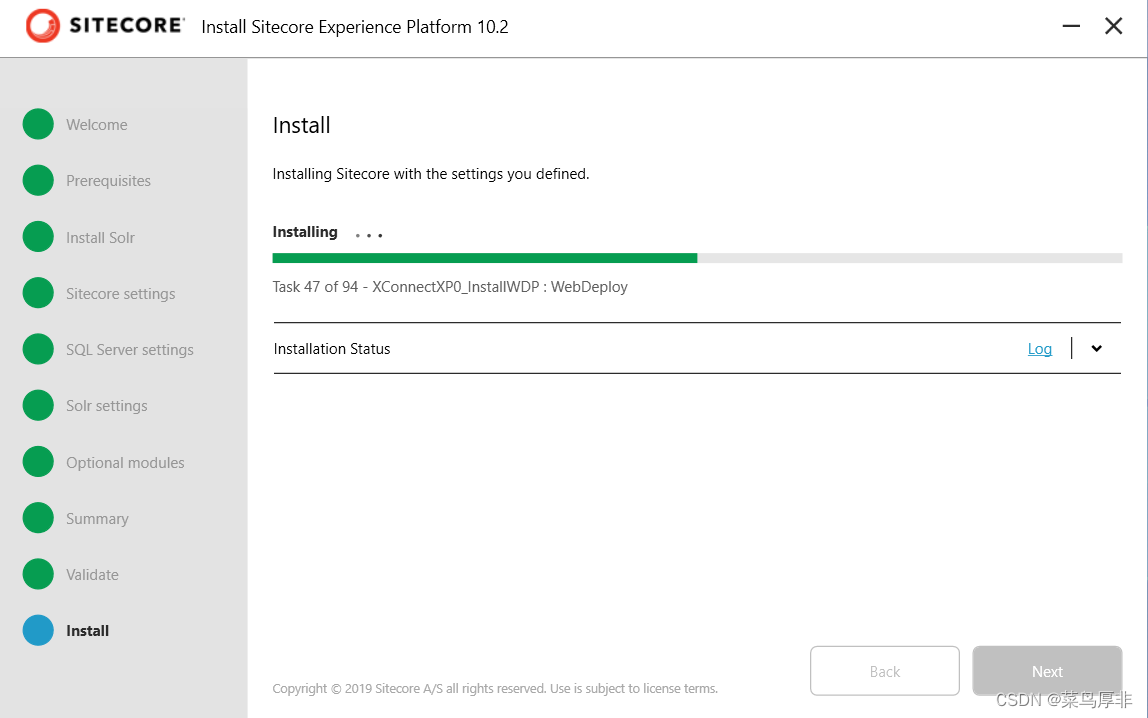This screenshot has width=1148, height=718.
Task: Select the Summary step label
Action: 97,519
